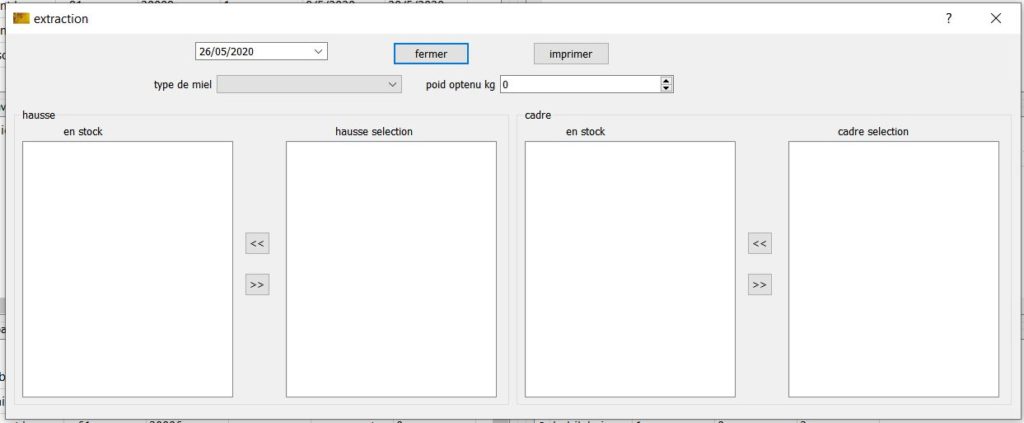The width and height of the screenshot is (1024, 423).
Task: Close the extraction dialog window
Action: pos(995,19)
